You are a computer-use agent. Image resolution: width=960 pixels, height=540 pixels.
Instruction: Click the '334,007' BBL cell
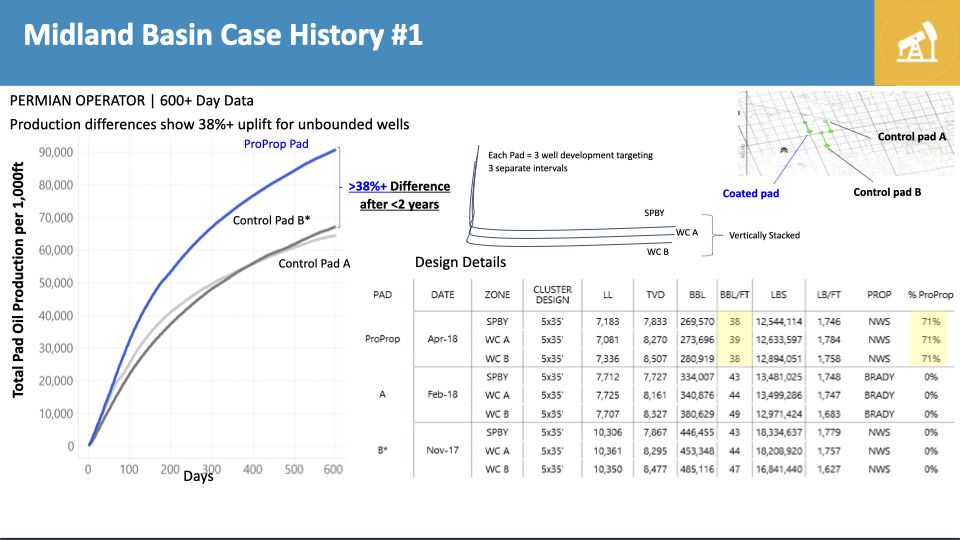coord(697,377)
